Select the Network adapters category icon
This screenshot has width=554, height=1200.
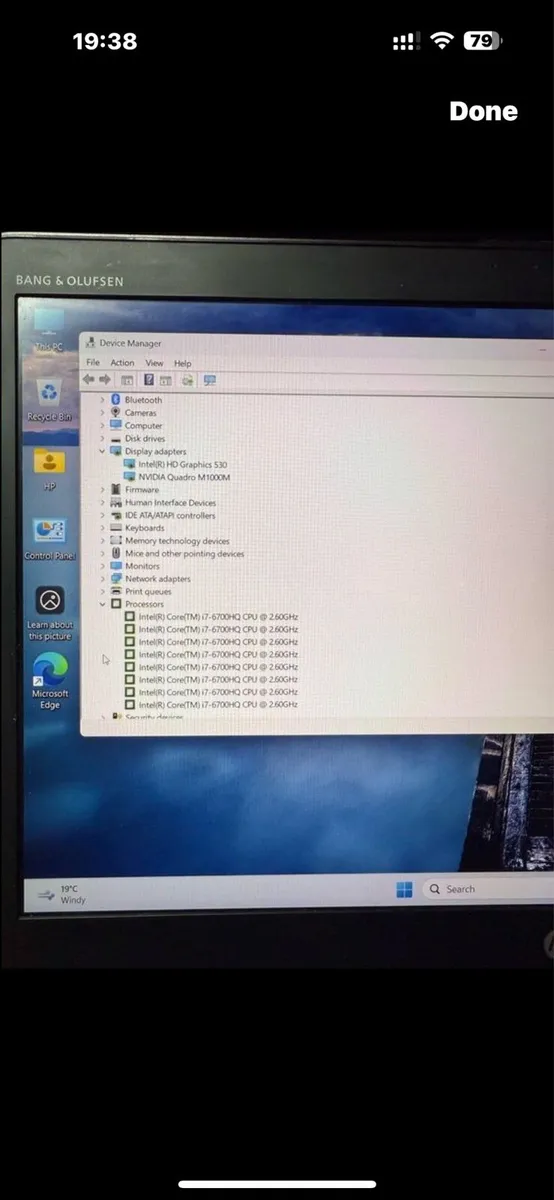pos(116,579)
